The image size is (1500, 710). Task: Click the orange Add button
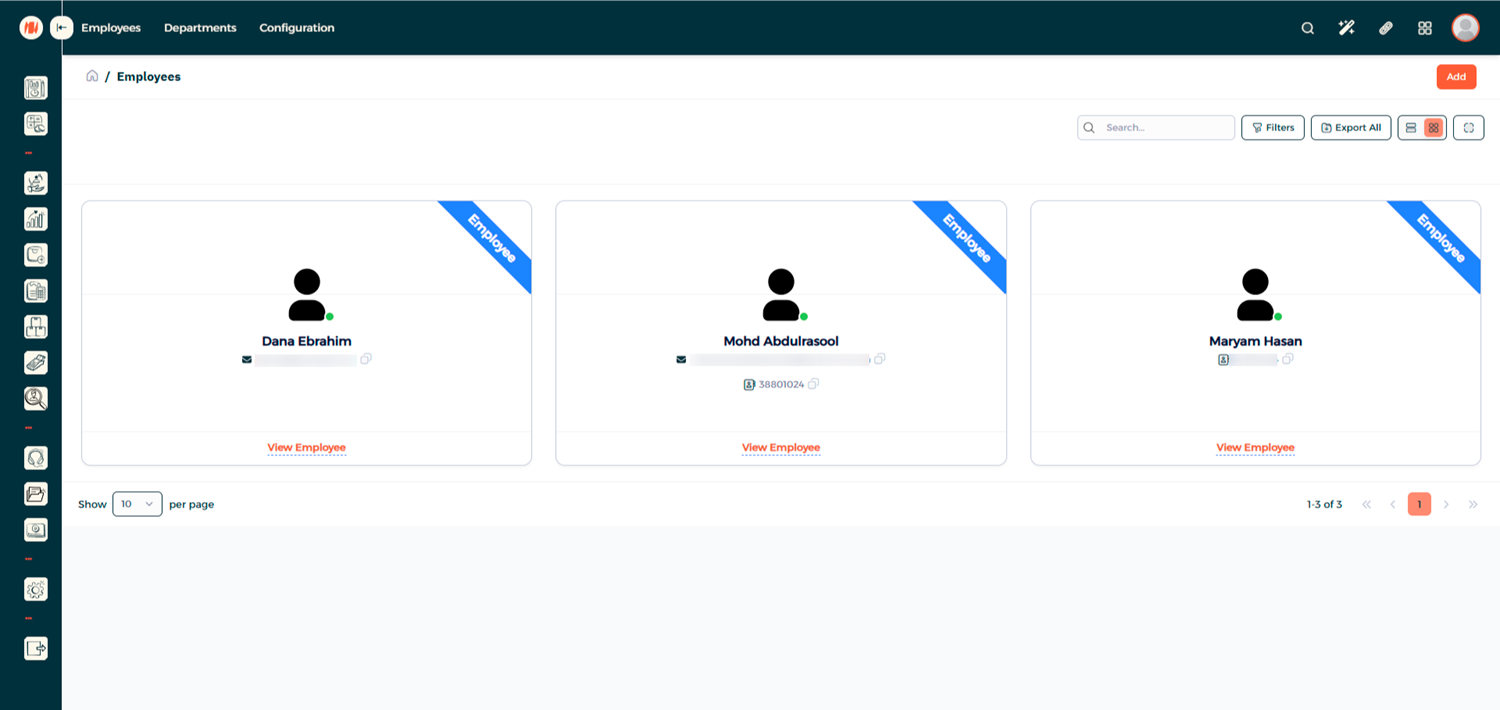[x=1456, y=77]
